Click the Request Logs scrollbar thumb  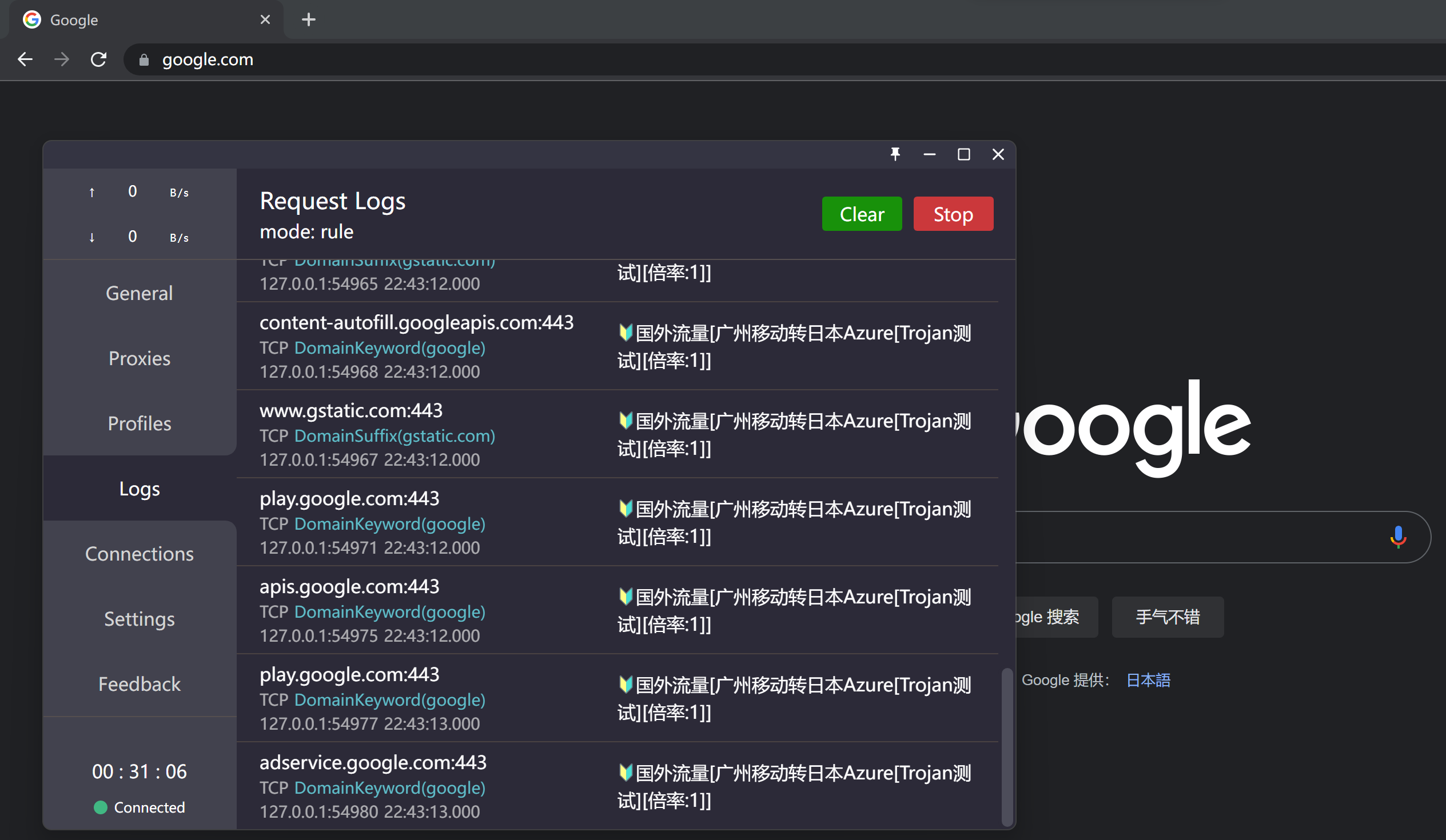tap(1007, 747)
